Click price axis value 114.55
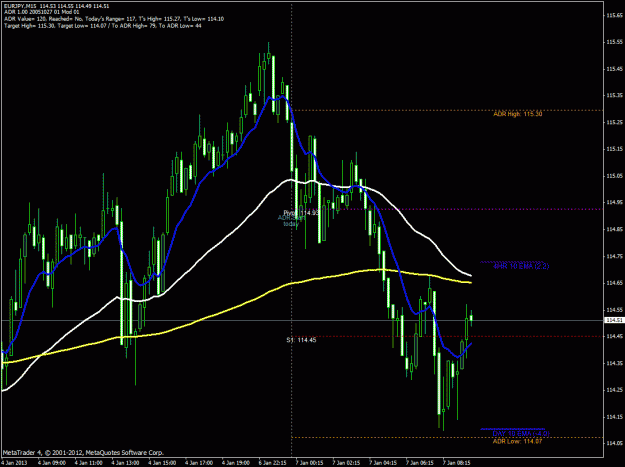 [x=614, y=310]
